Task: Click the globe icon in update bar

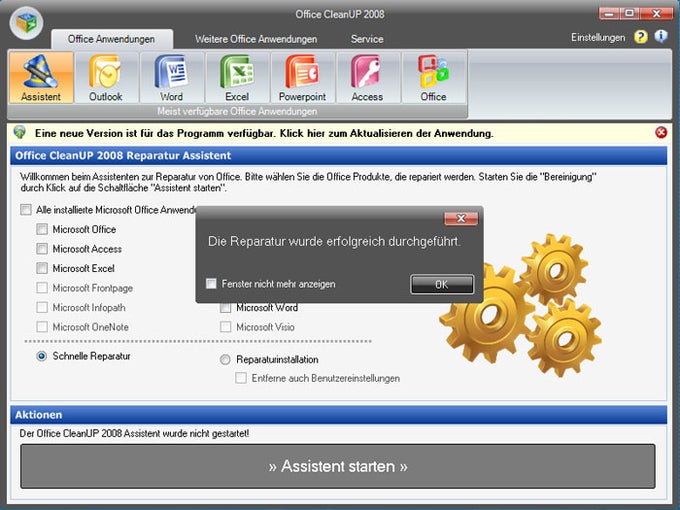Action: click(x=20, y=132)
